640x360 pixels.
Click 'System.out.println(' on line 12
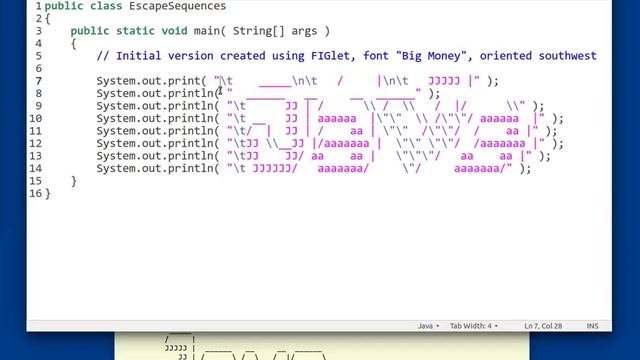(158, 144)
